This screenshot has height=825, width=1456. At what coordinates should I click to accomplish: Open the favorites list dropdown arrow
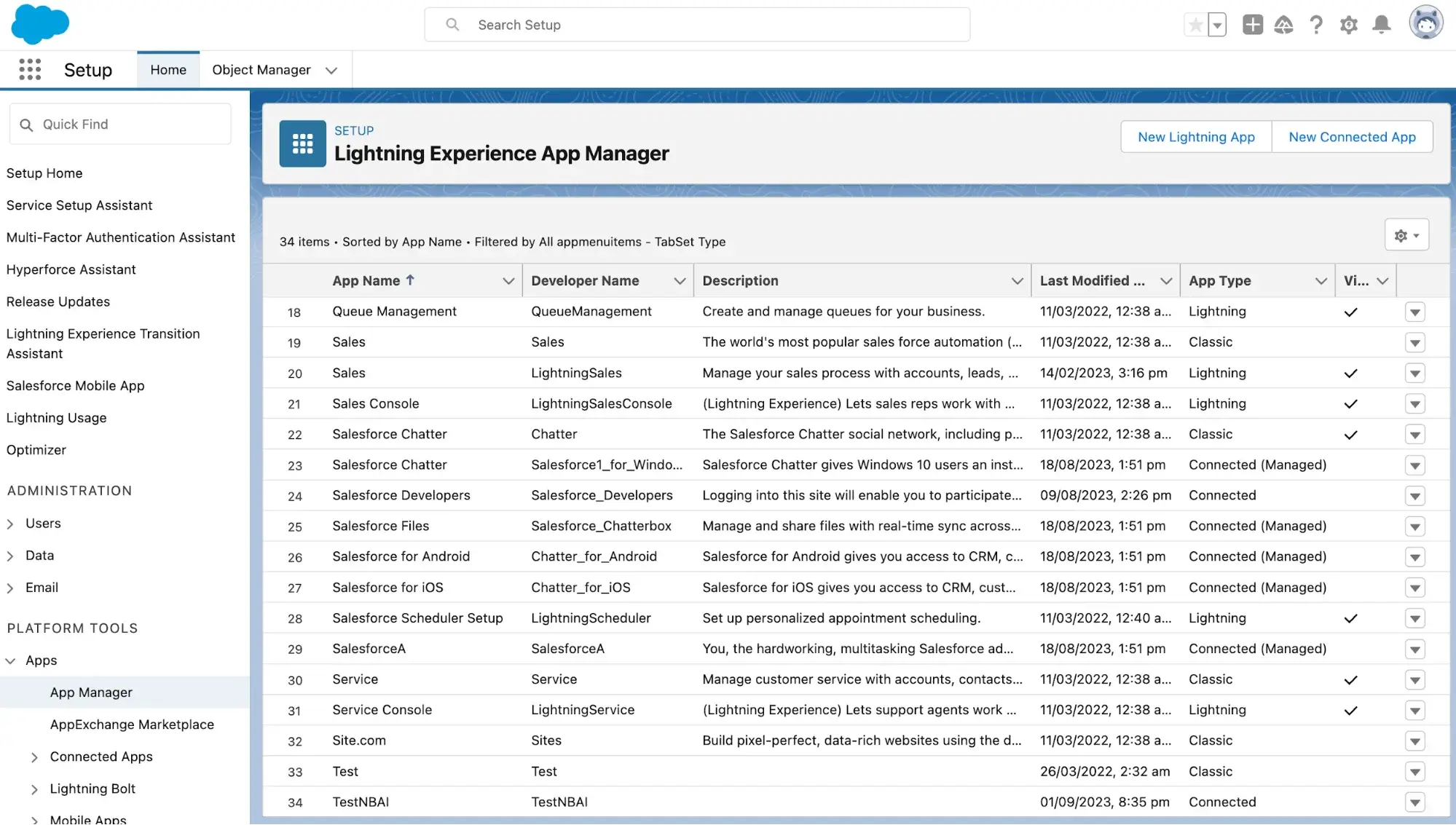point(1217,25)
